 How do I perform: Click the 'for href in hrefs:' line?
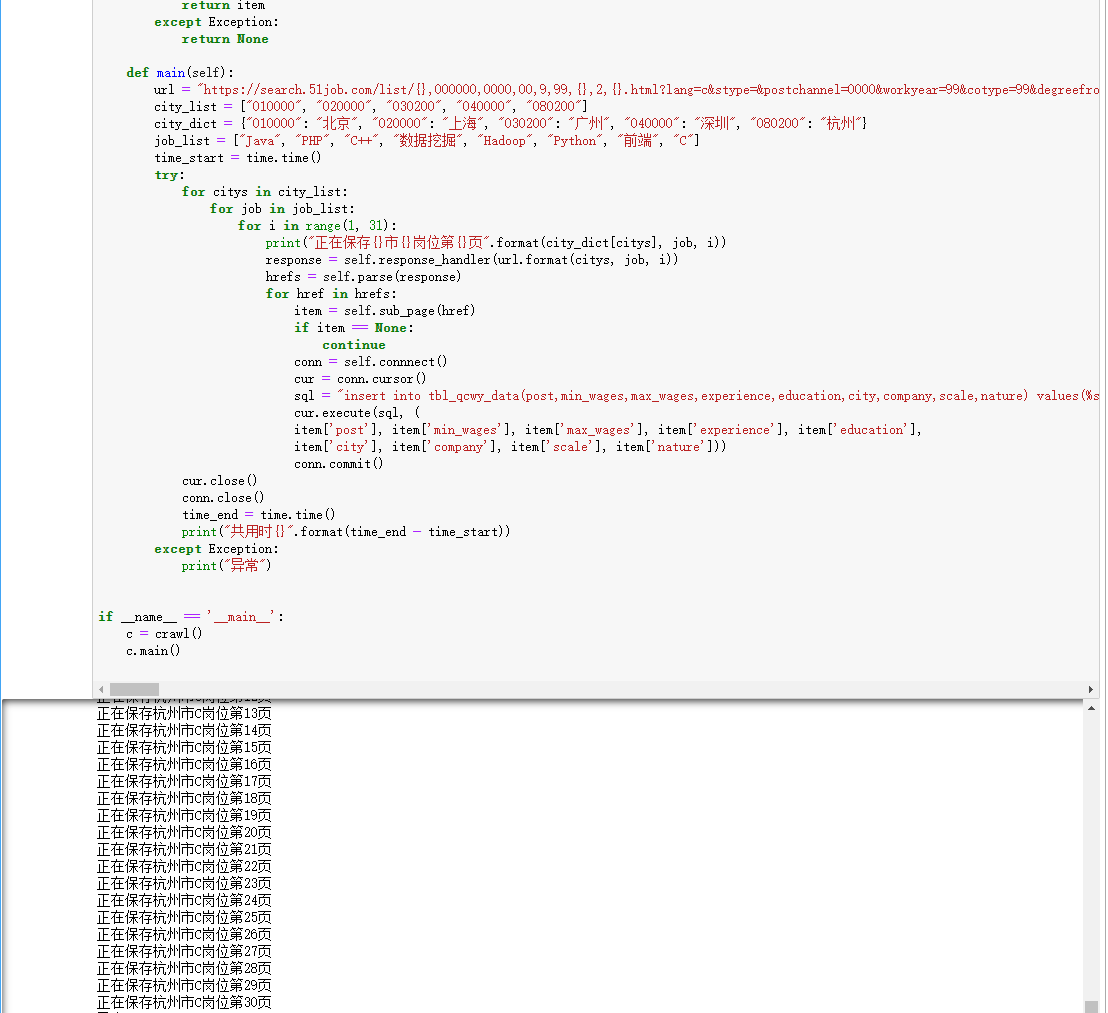tap(331, 293)
